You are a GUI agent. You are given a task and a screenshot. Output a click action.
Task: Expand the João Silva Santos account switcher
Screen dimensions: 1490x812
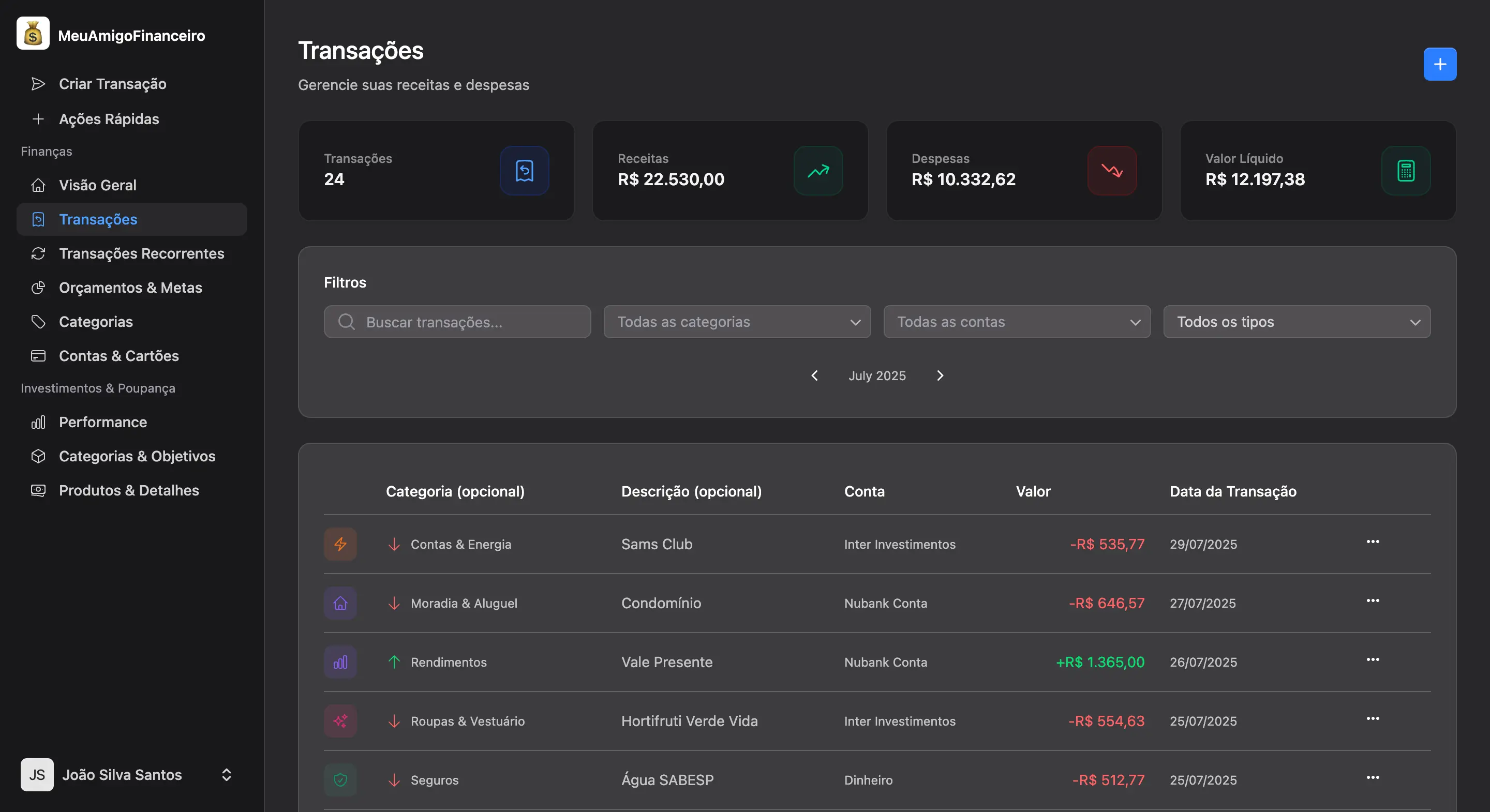tap(226, 775)
